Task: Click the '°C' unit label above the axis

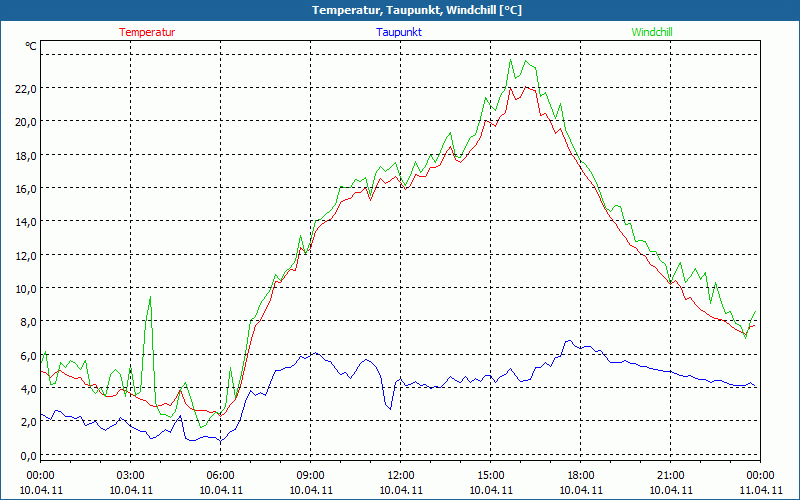Action: click(31, 46)
